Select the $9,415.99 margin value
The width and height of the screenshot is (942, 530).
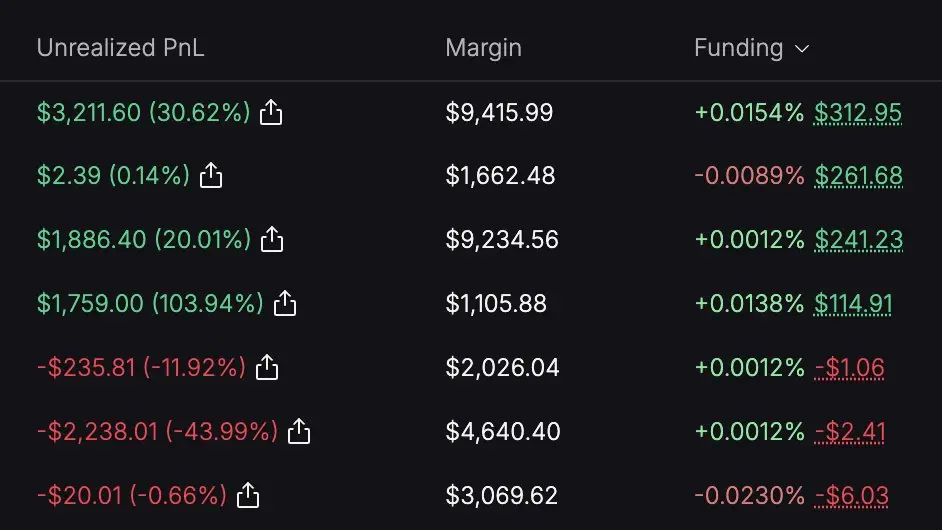[499, 113]
